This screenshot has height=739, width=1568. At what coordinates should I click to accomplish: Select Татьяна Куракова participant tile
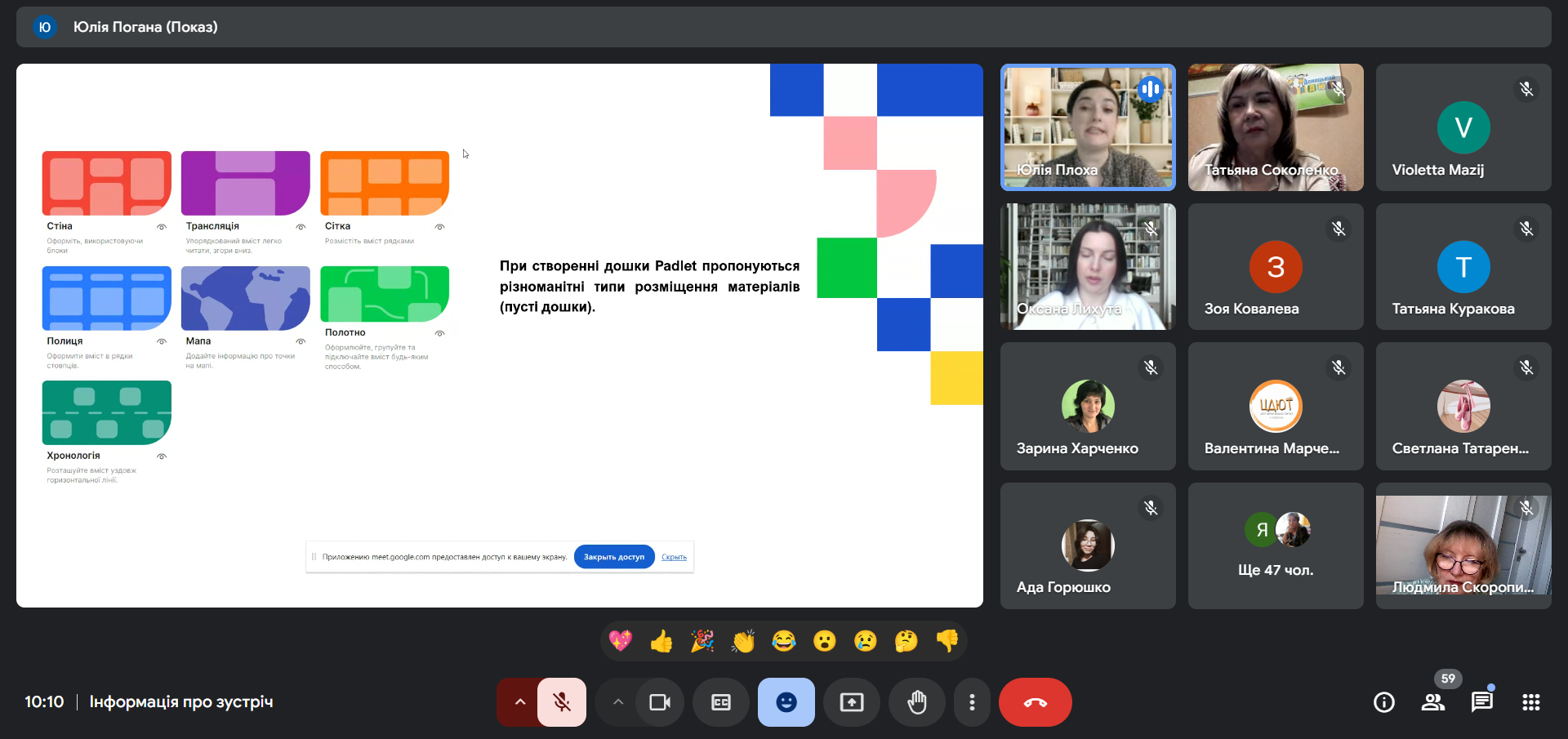pyautogui.click(x=1463, y=266)
